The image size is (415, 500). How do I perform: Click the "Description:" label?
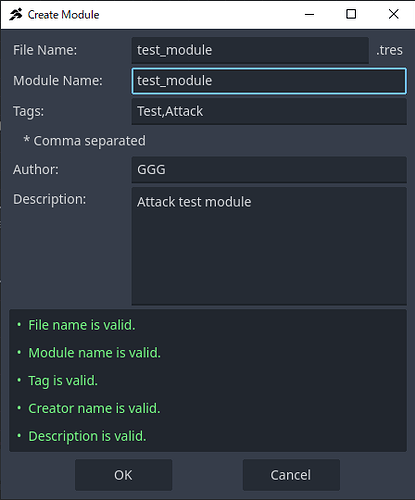(49, 199)
